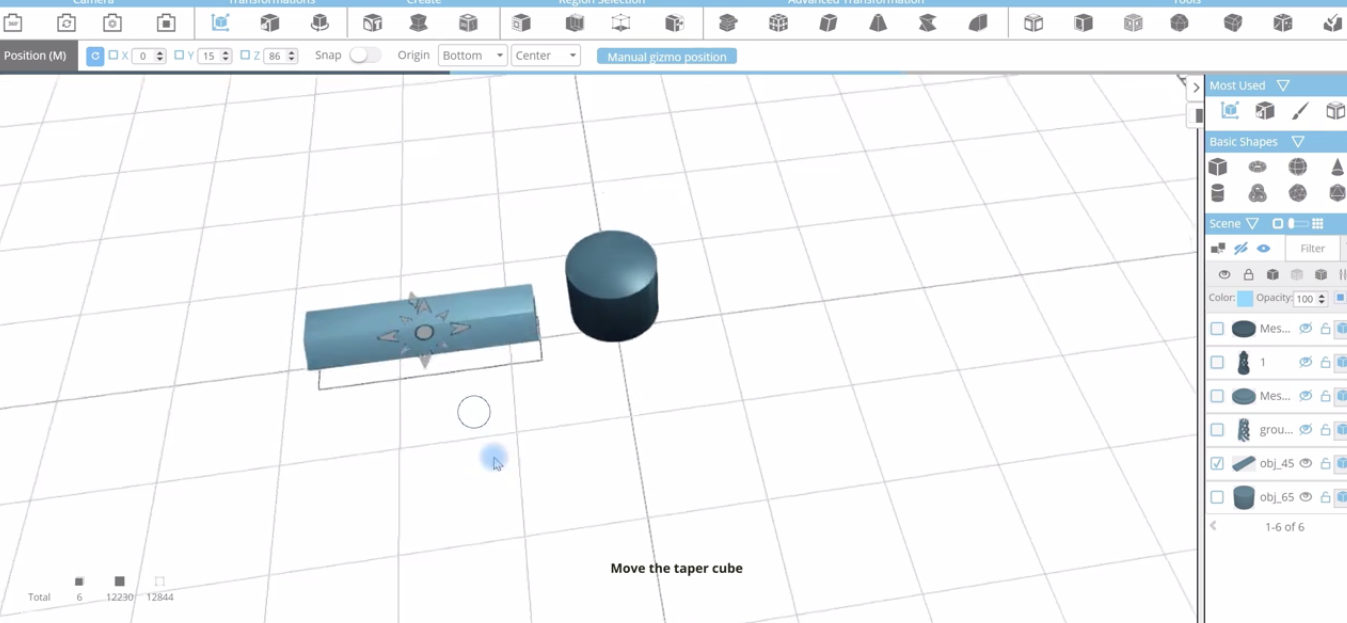Click the Opacity value field
Screen dimensions: 1347x623
point(1306,299)
